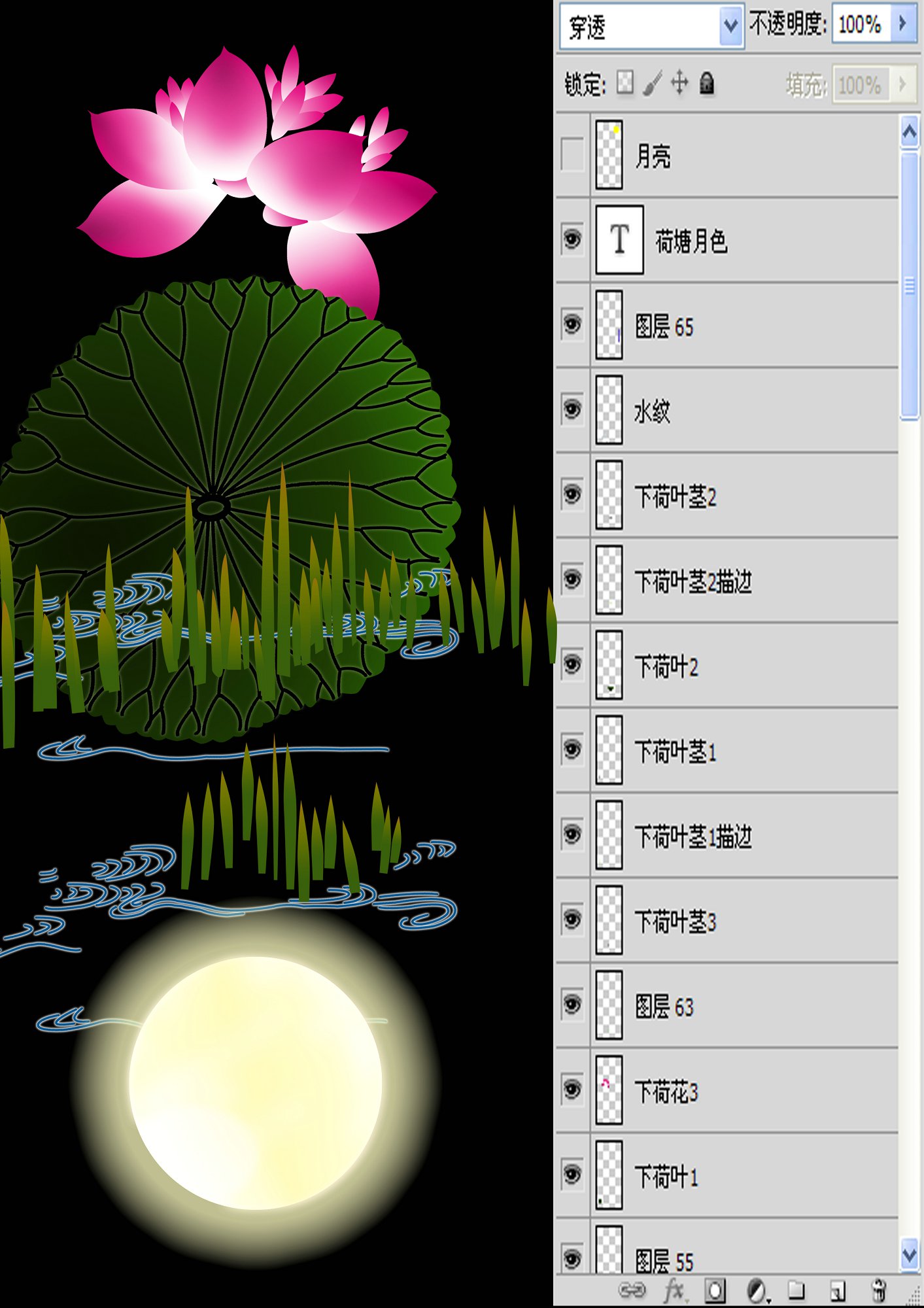
Task: Click layers panel scrollbar up arrow
Action: (910, 133)
